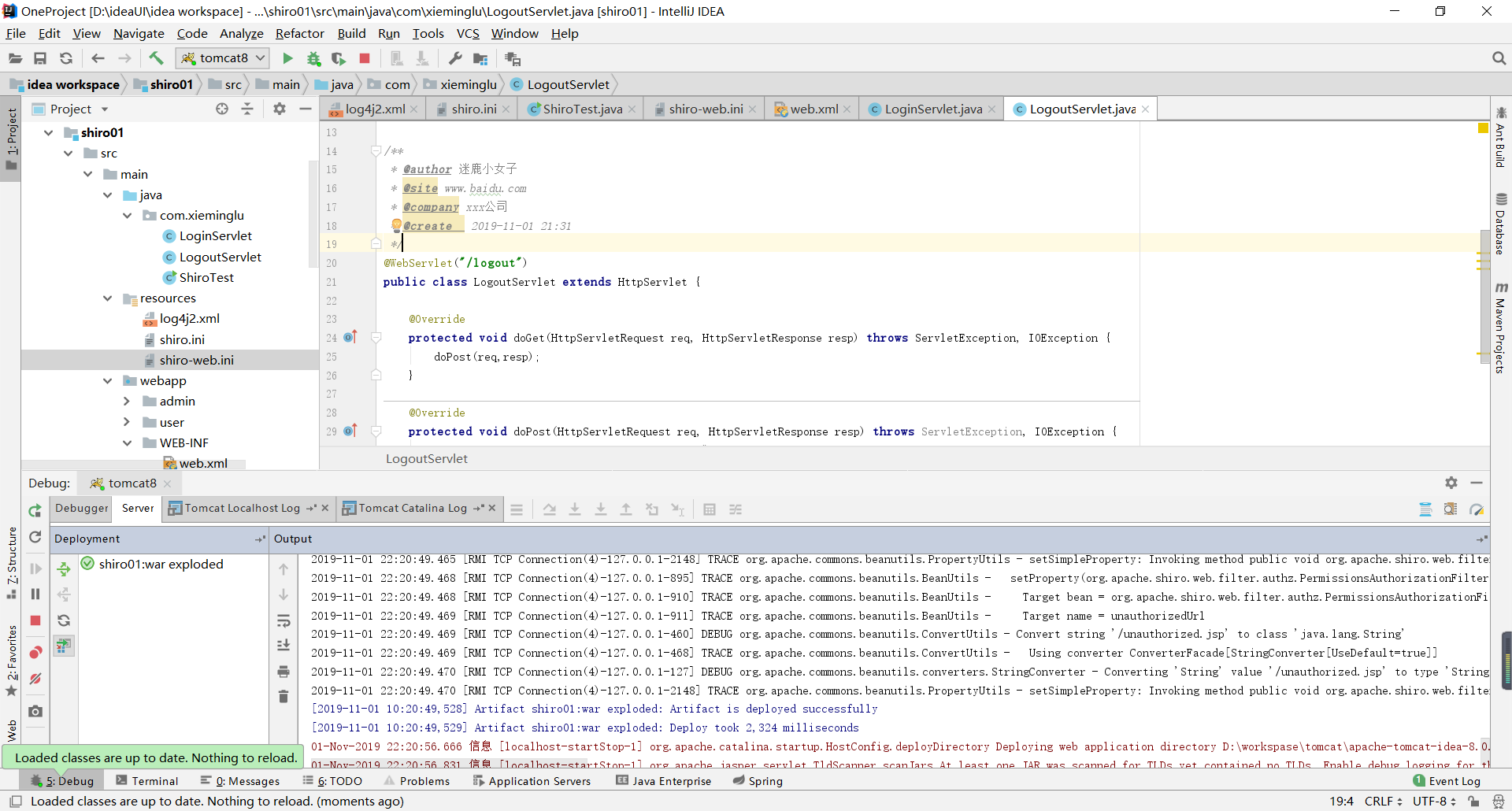Stop the running server via the red square
Screen dimensions: 1512x811
tap(364, 57)
